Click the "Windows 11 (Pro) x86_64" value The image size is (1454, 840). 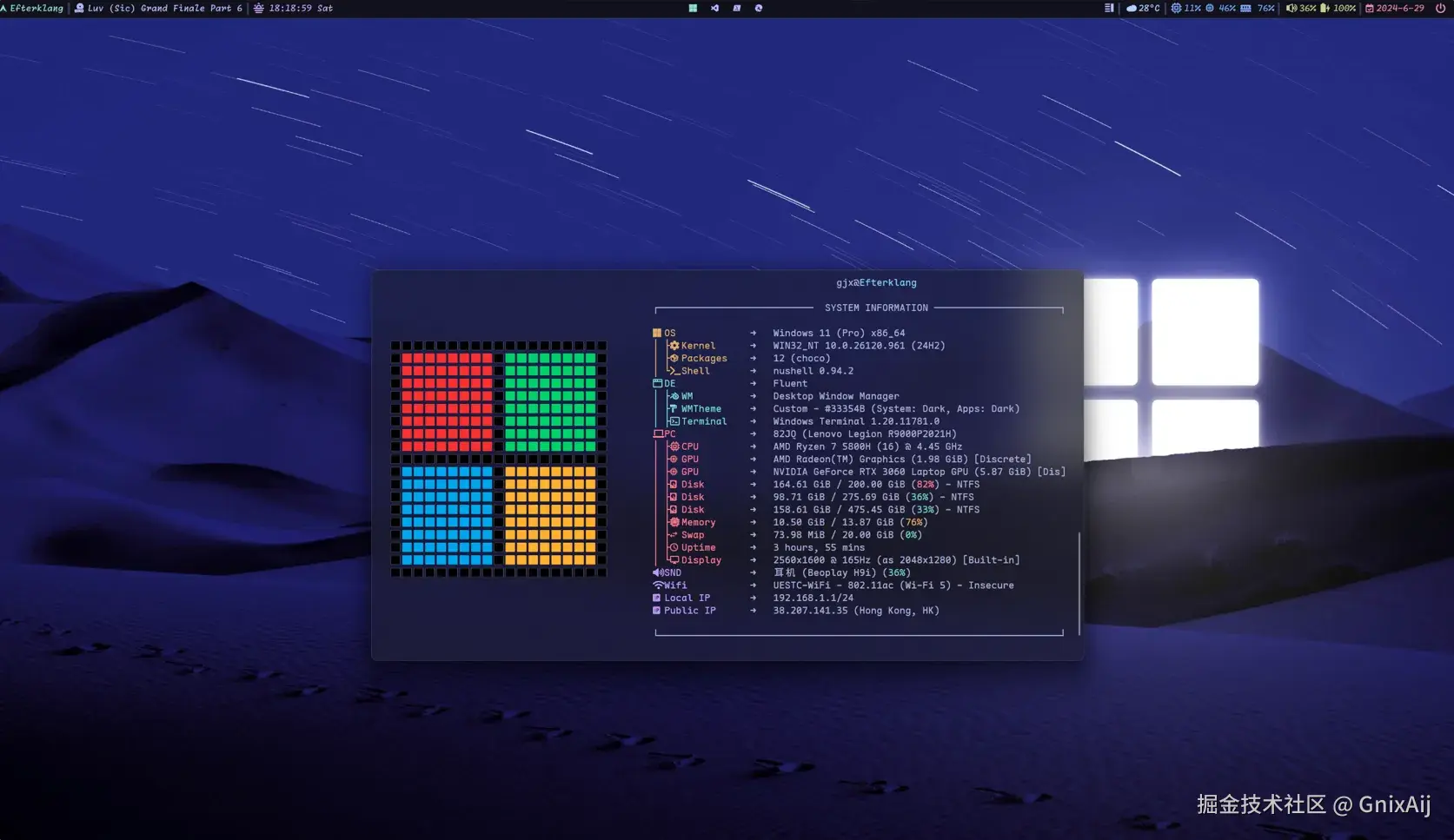coord(839,333)
